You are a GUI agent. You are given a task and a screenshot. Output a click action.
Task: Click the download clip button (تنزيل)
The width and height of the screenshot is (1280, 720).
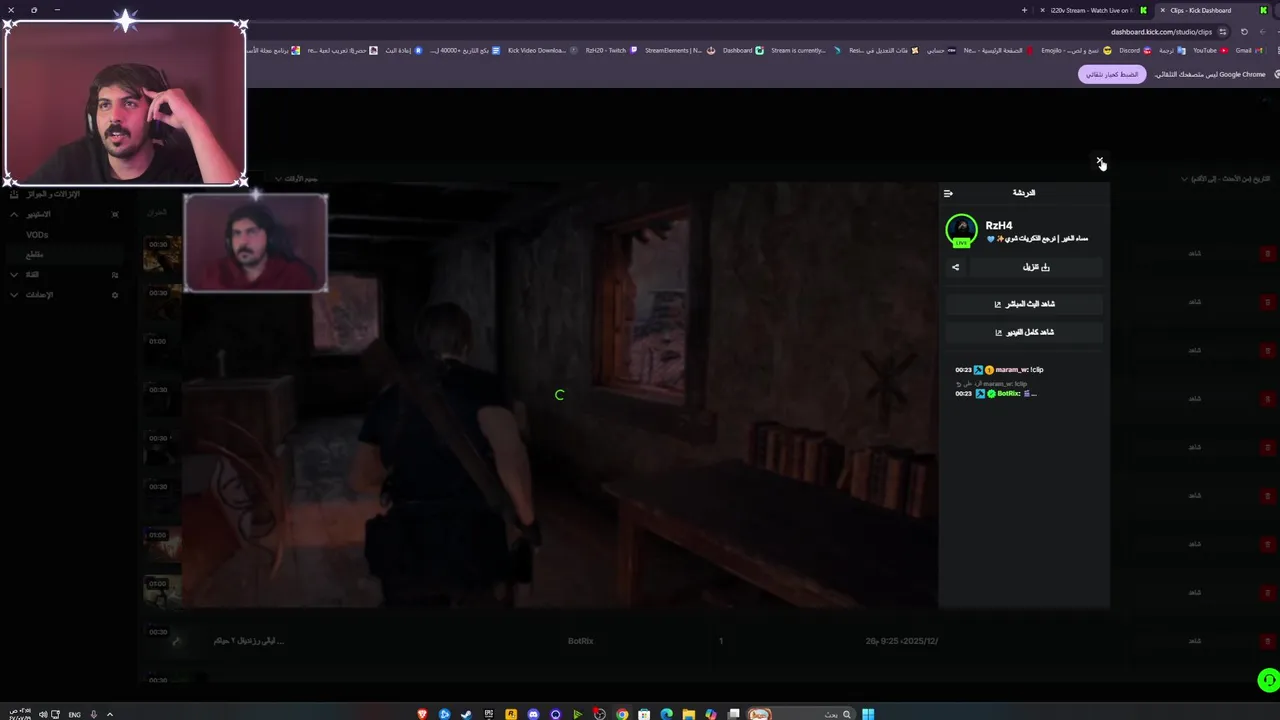[x=1036, y=267]
